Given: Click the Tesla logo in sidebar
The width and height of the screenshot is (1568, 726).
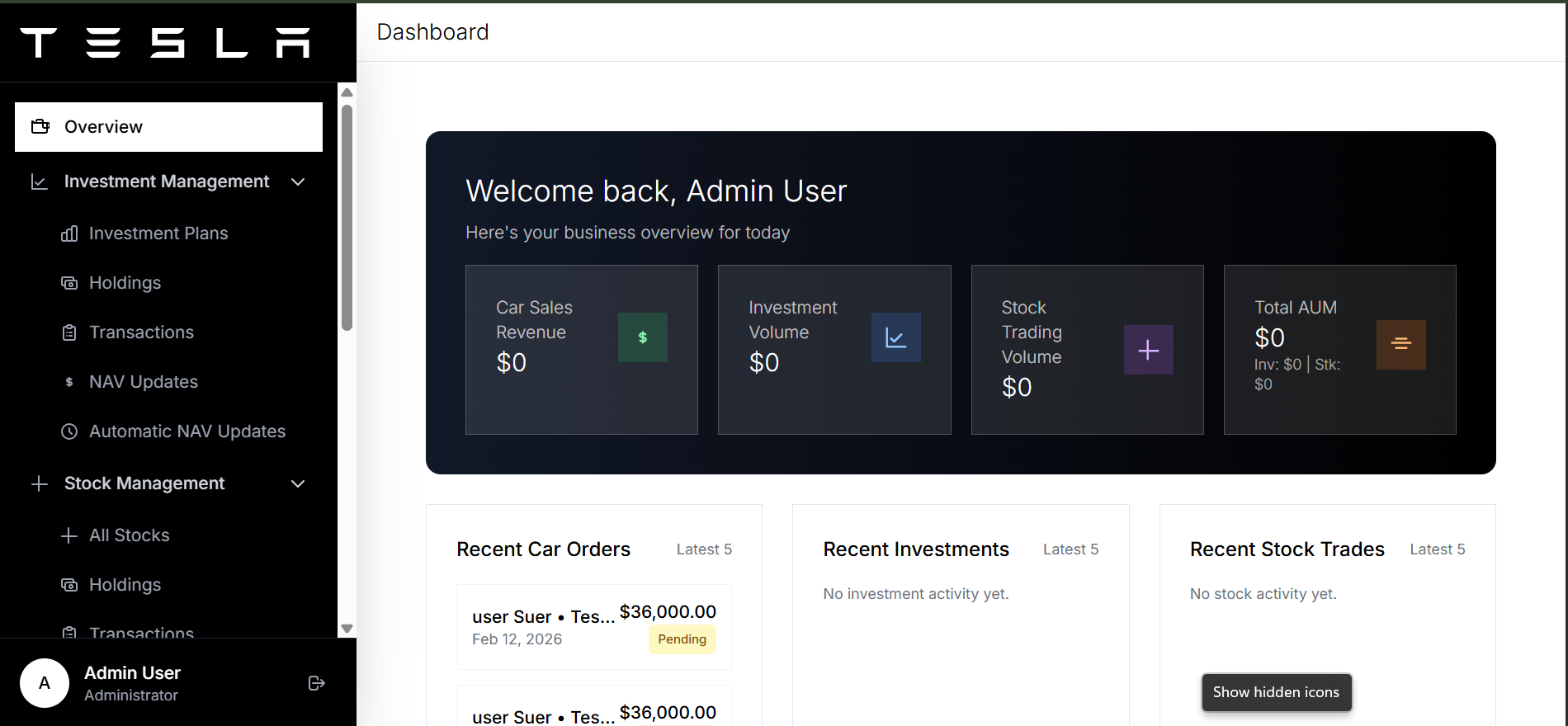Looking at the screenshot, I should click(x=165, y=43).
